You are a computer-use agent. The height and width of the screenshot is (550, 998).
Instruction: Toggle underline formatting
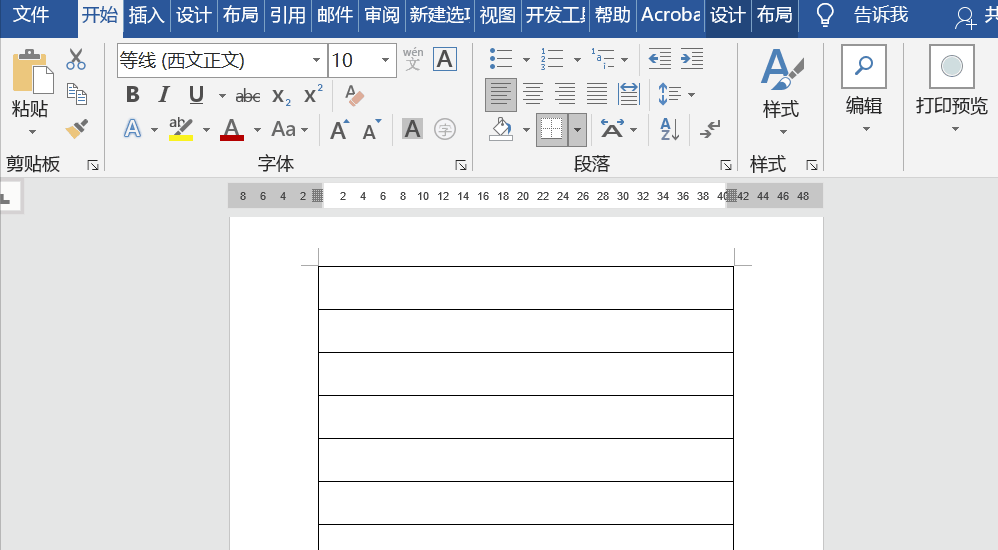click(196, 95)
